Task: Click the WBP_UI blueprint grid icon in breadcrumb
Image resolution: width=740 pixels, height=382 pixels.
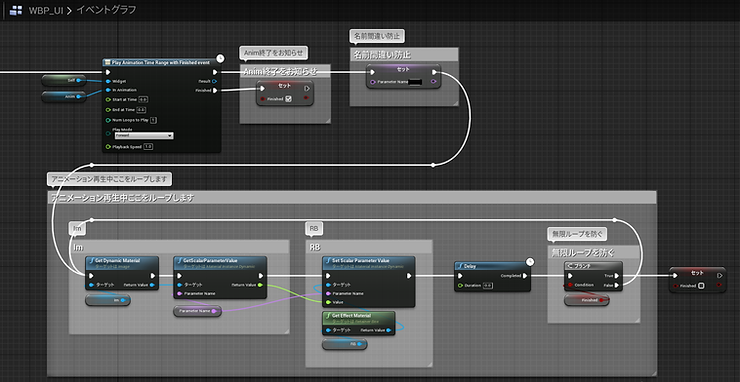Action: (17, 10)
